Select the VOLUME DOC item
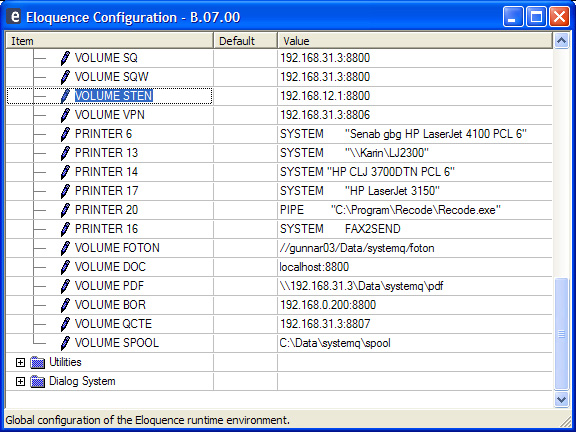The height and width of the screenshot is (432, 576). [110, 267]
